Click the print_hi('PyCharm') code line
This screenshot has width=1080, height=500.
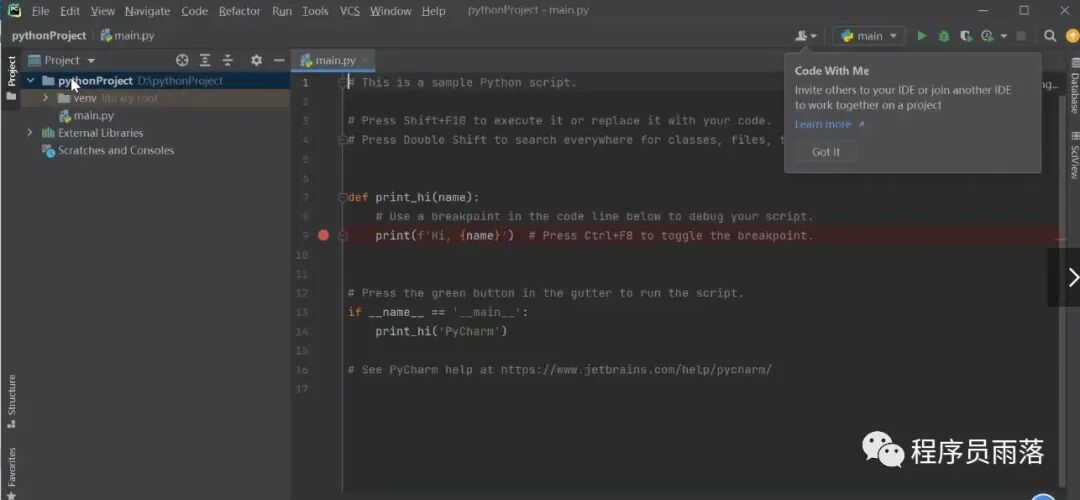(x=441, y=331)
